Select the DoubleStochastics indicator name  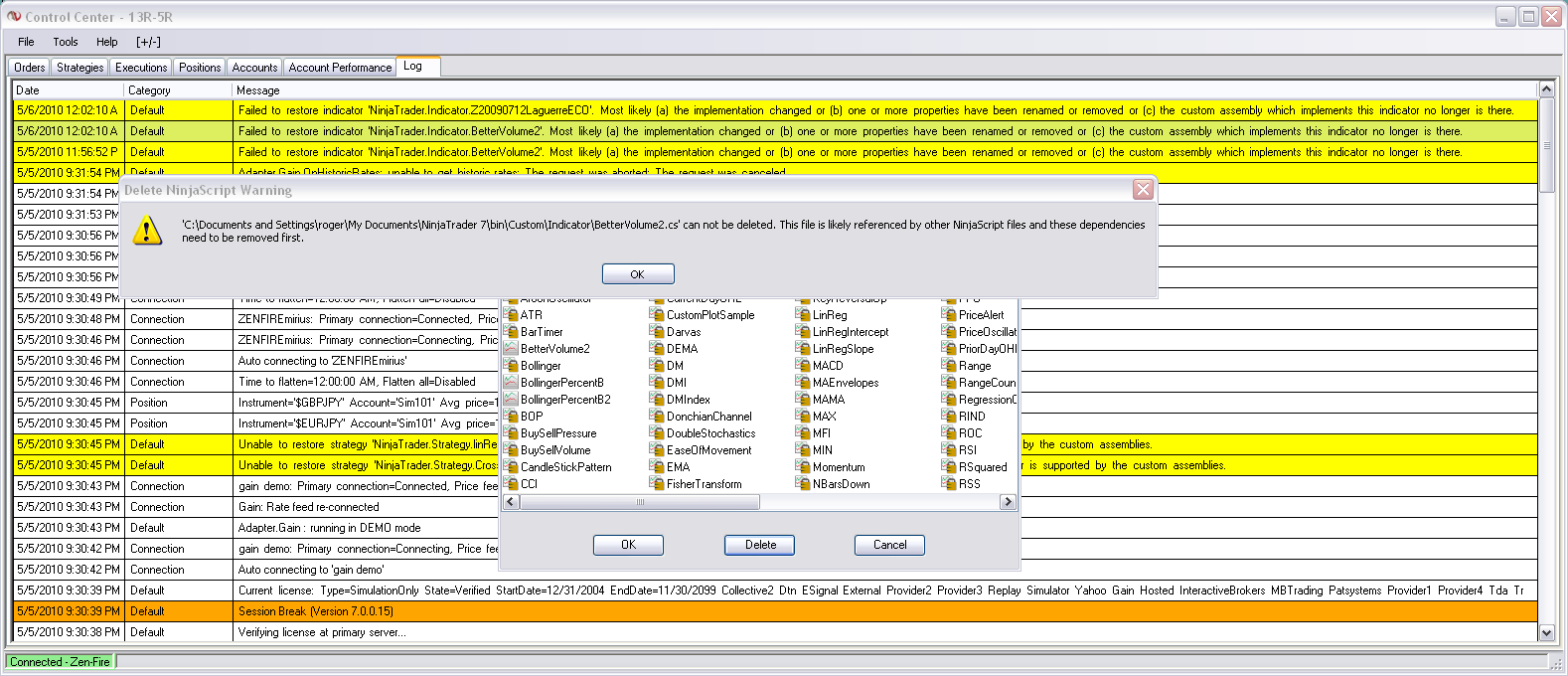[x=711, y=433]
